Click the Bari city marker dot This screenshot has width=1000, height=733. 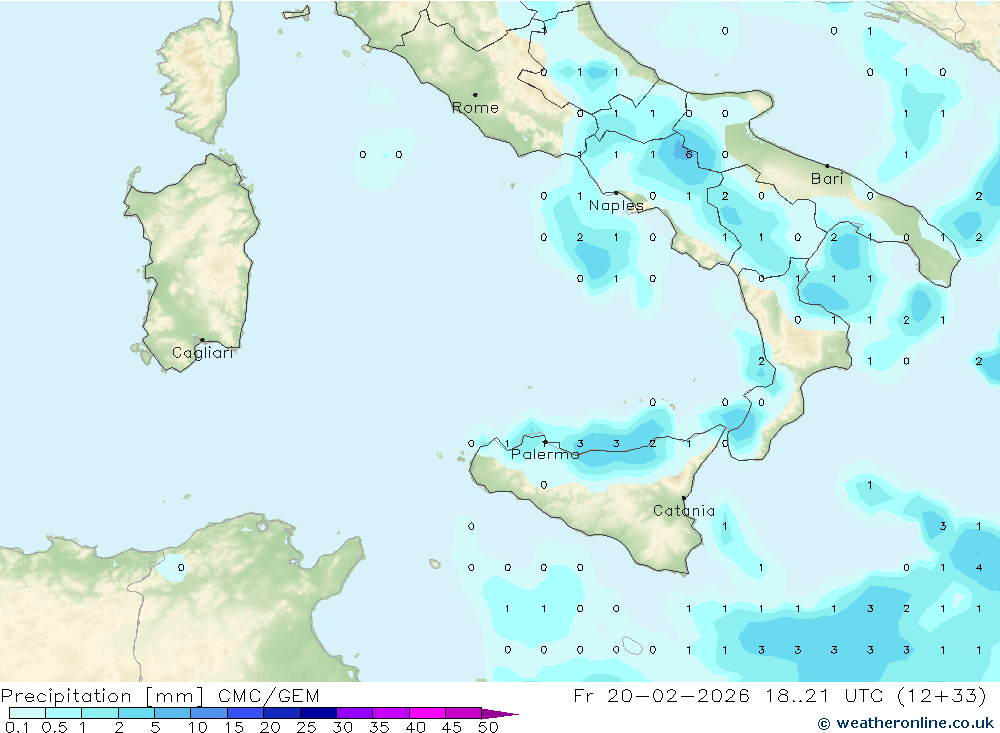point(827,166)
